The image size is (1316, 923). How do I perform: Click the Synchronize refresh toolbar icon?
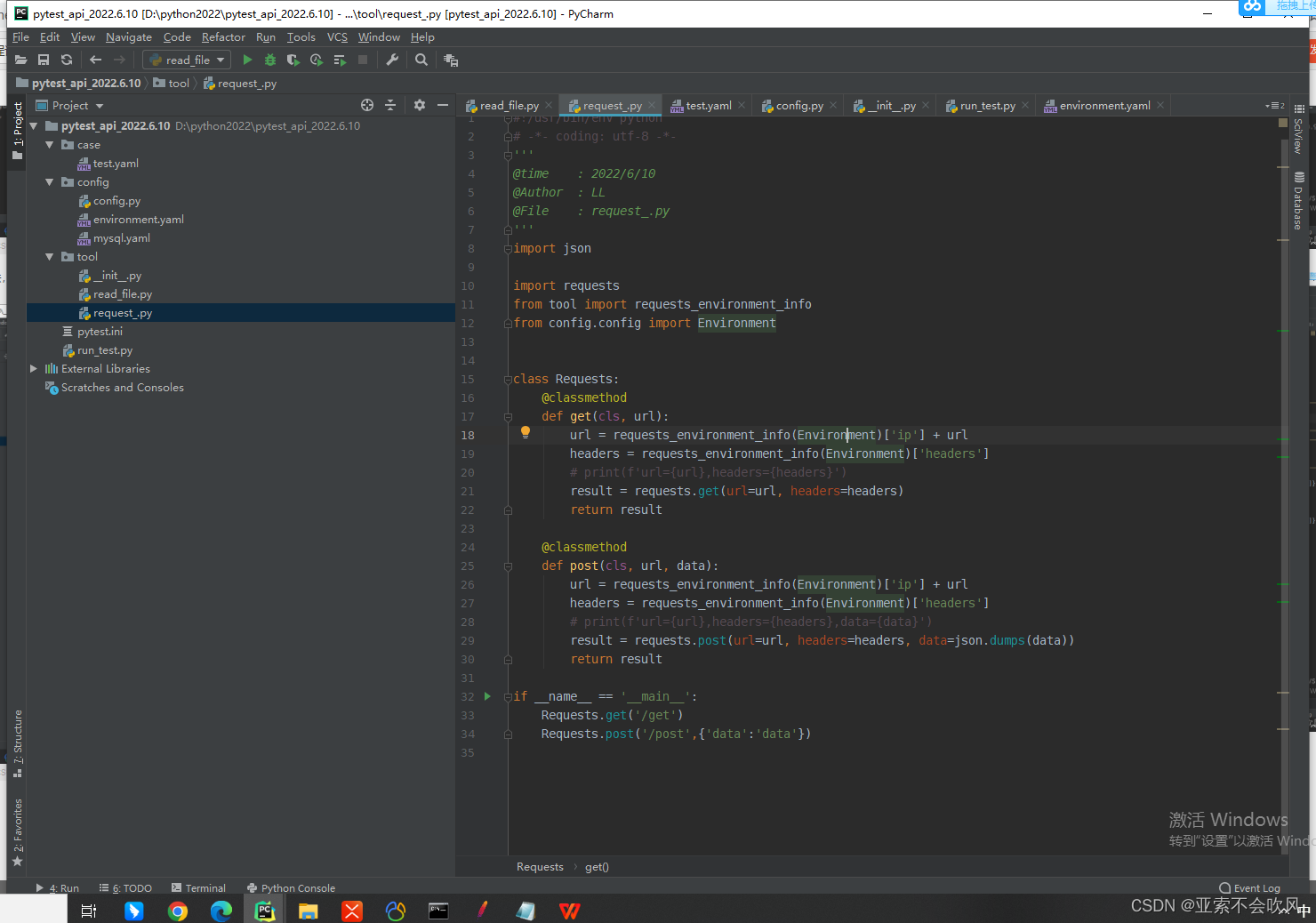point(67,60)
